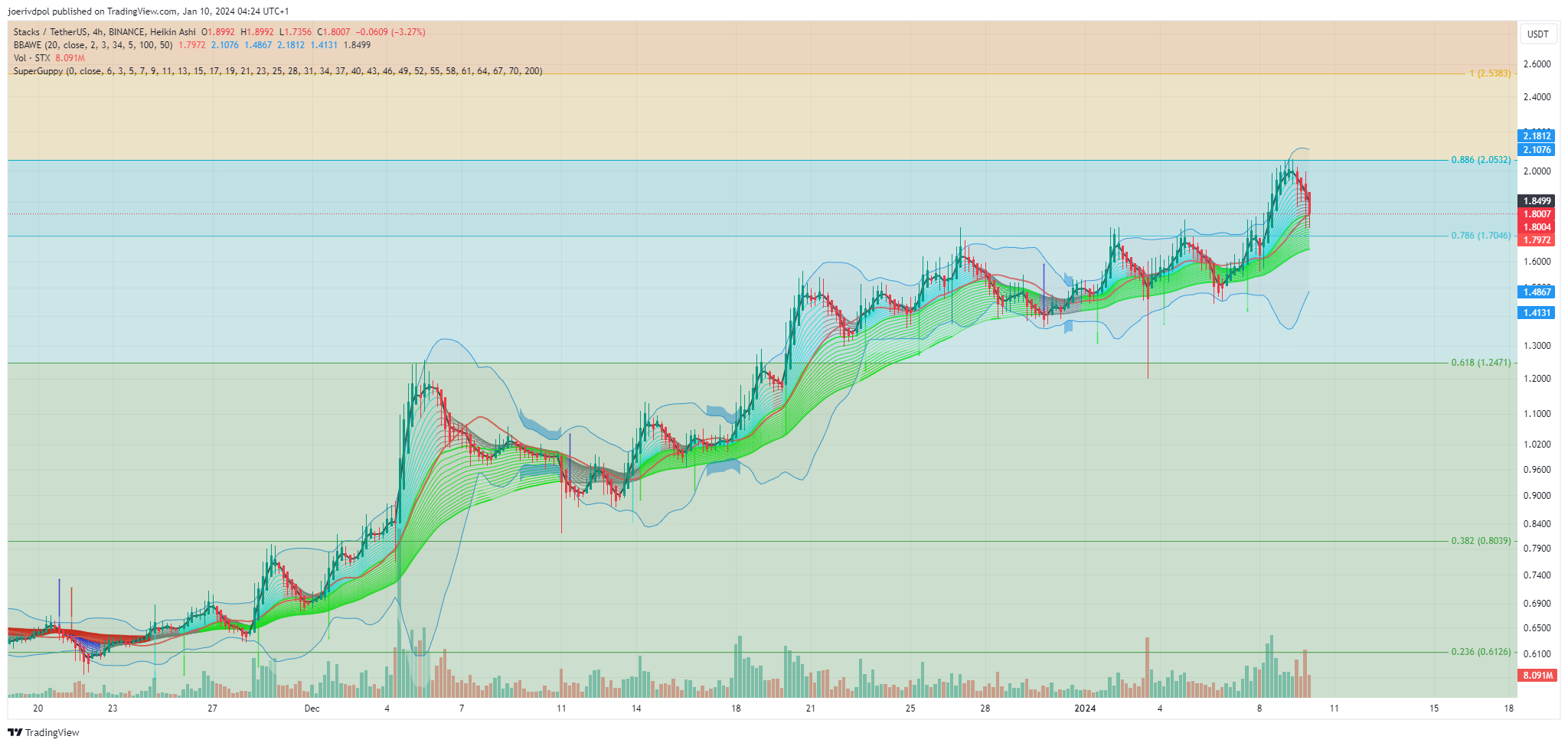Viewport: 1568px width, 746px height.
Task: Click the blue 2.1812 price-axis tag
Action: pos(1537,136)
